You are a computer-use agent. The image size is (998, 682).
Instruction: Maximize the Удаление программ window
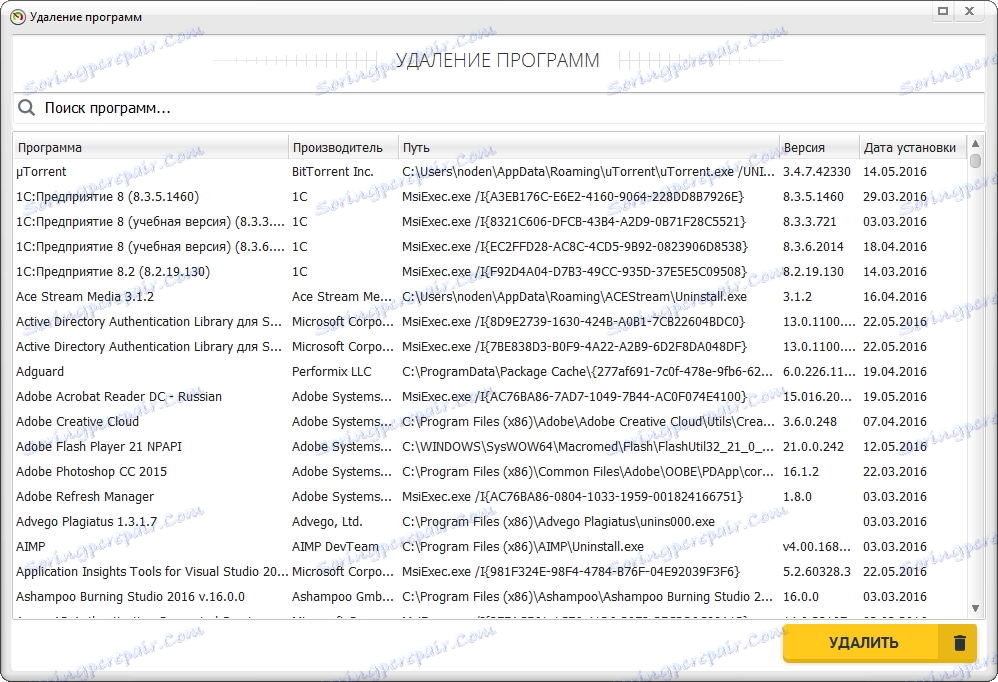[x=943, y=11]
